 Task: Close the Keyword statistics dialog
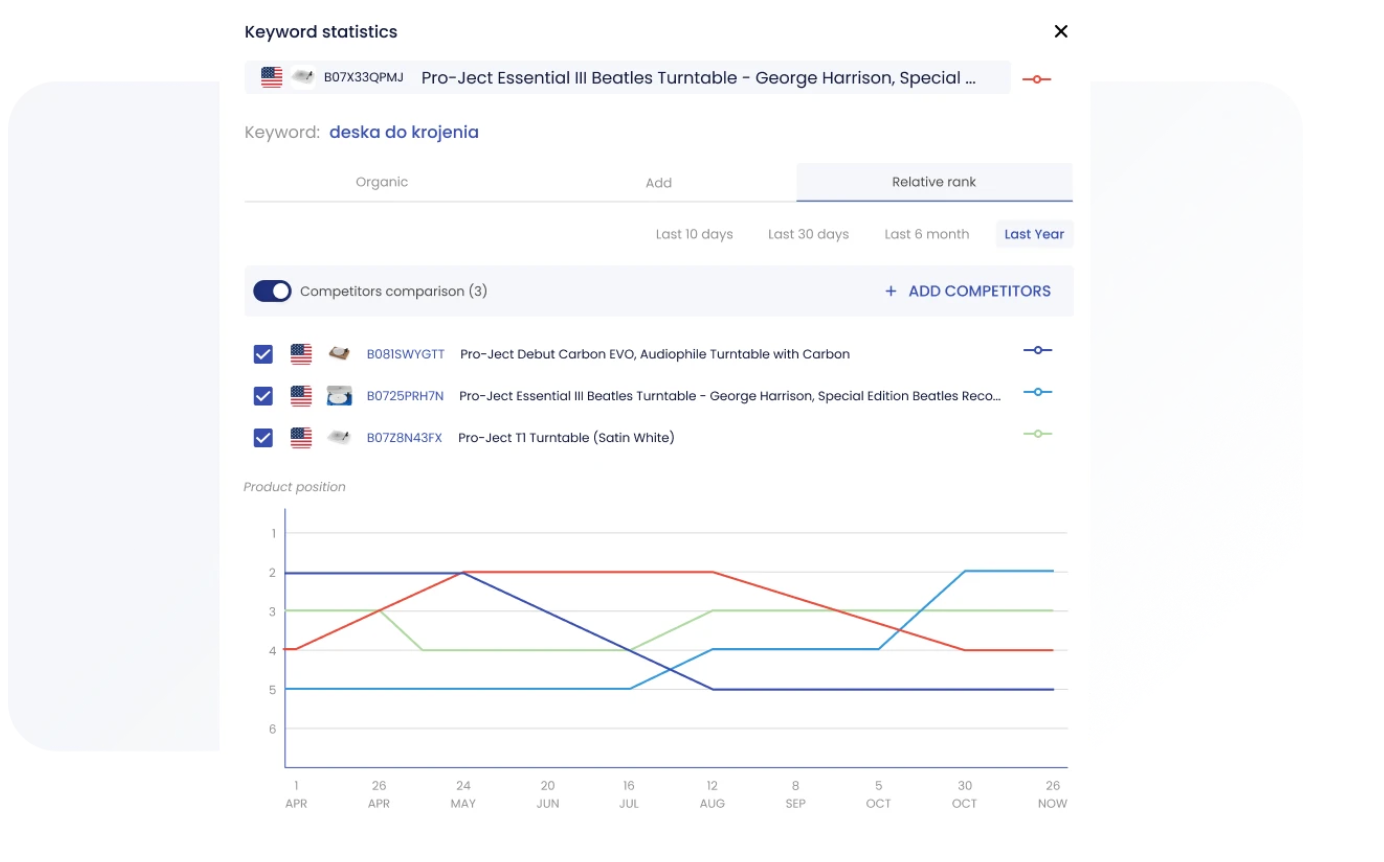pos(1061,31)
